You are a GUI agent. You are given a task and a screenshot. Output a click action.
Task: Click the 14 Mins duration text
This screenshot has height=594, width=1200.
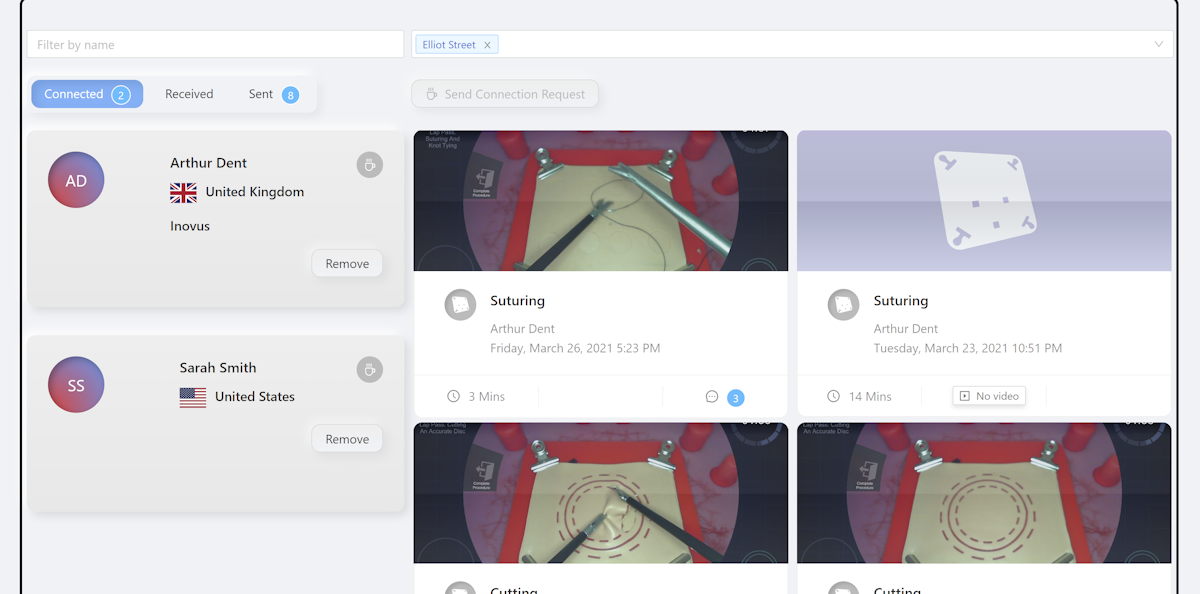(870, 397)
